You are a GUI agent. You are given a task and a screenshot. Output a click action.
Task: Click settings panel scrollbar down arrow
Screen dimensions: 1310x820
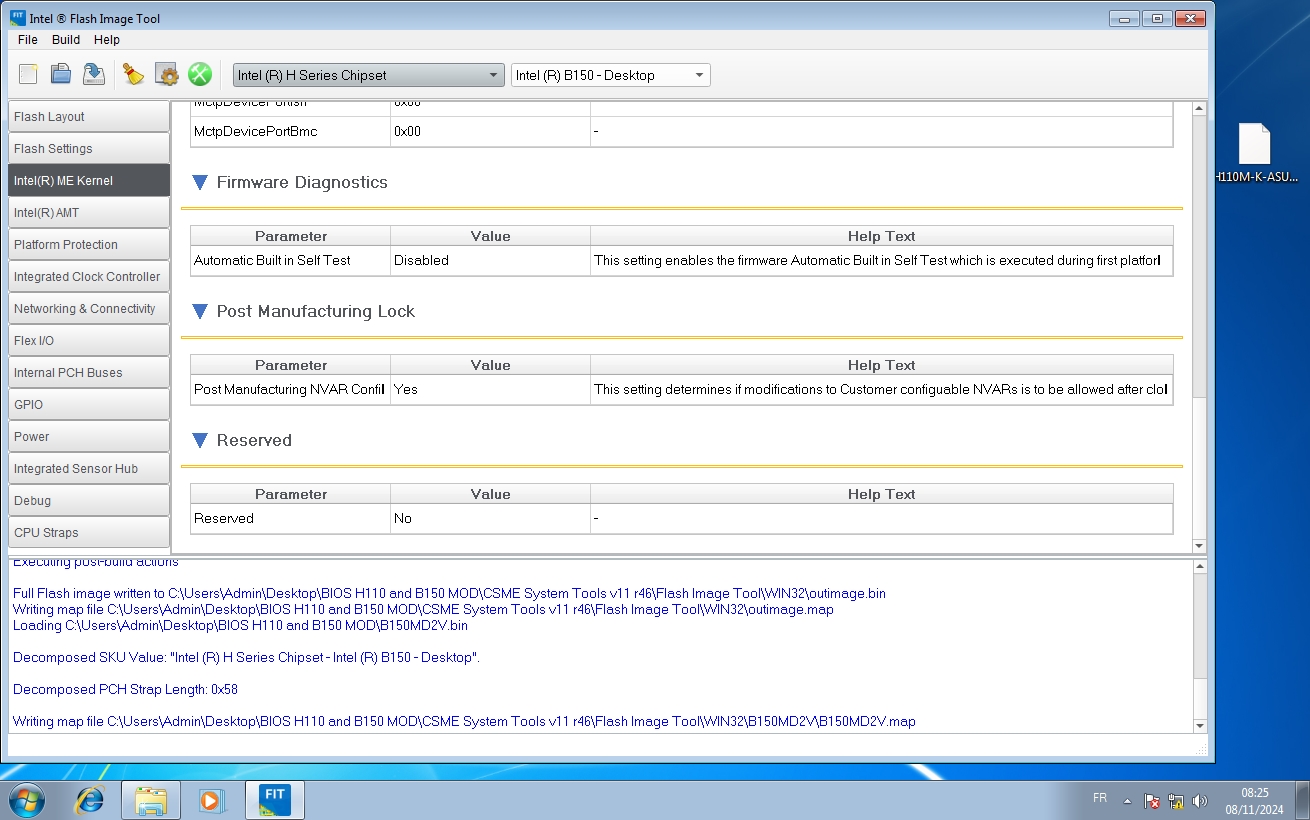1200,546
